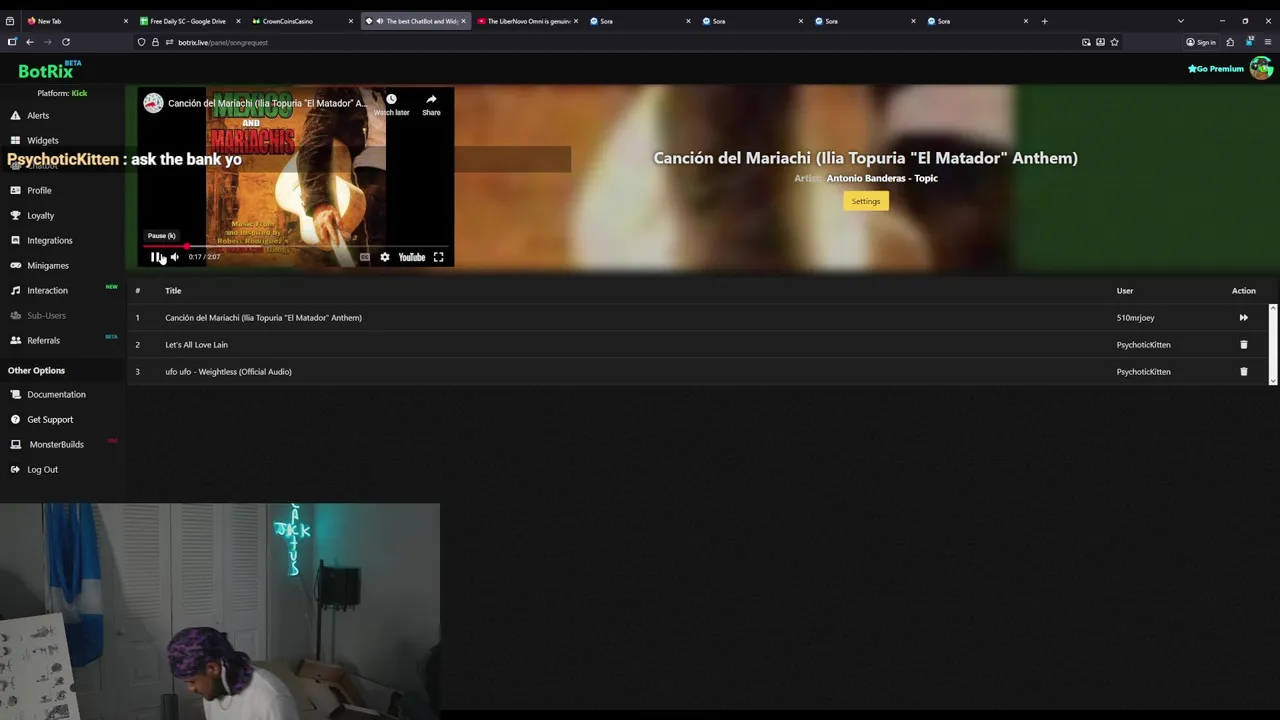Seek on the red video progress bar
The image size is (1280, 720).
(x=296, y=246)
